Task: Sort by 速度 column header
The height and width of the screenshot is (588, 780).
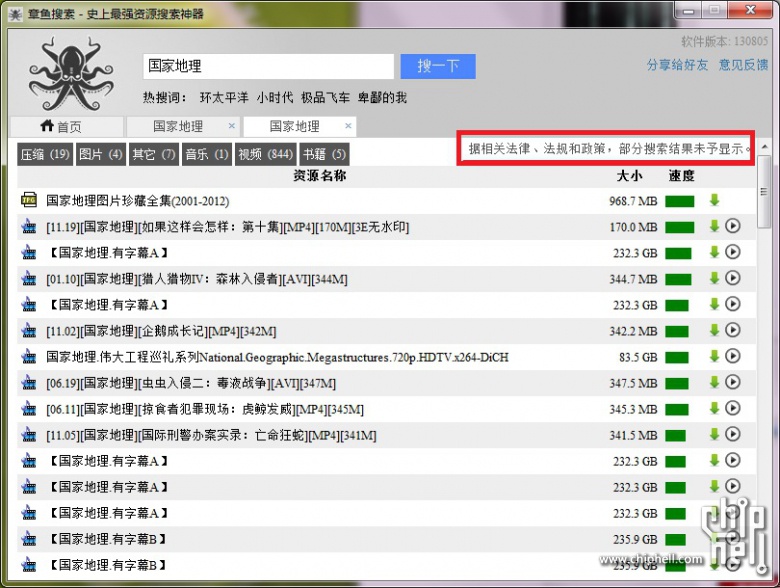Action: (x=681, y=176)
